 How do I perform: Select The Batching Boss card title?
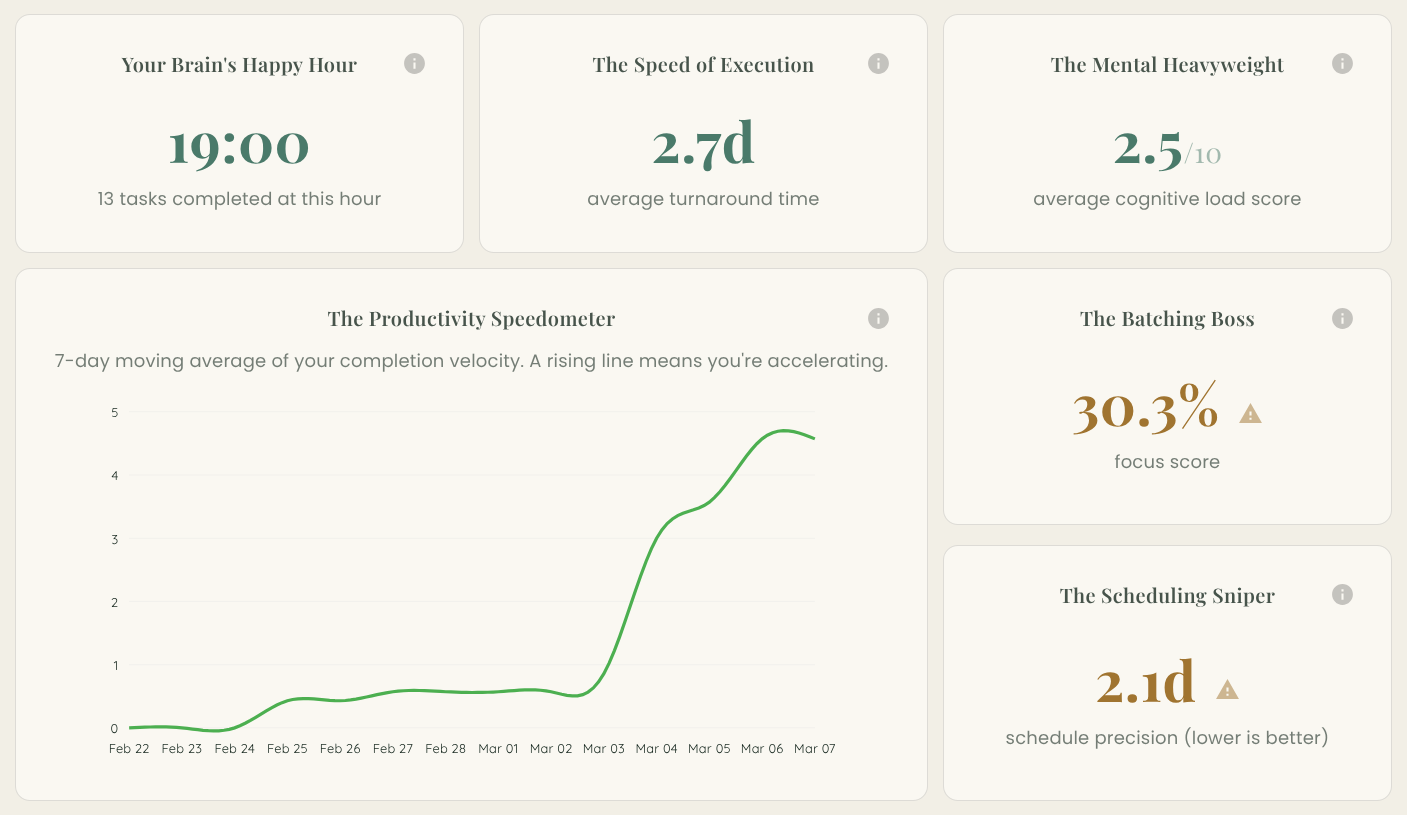pos(1167,319)
